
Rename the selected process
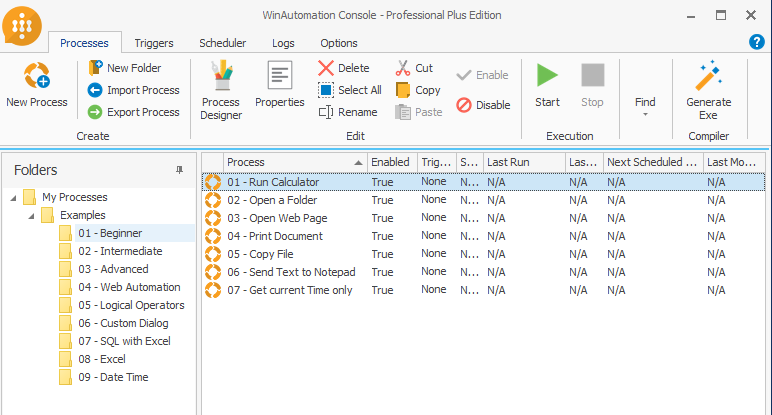coord(348,112)
